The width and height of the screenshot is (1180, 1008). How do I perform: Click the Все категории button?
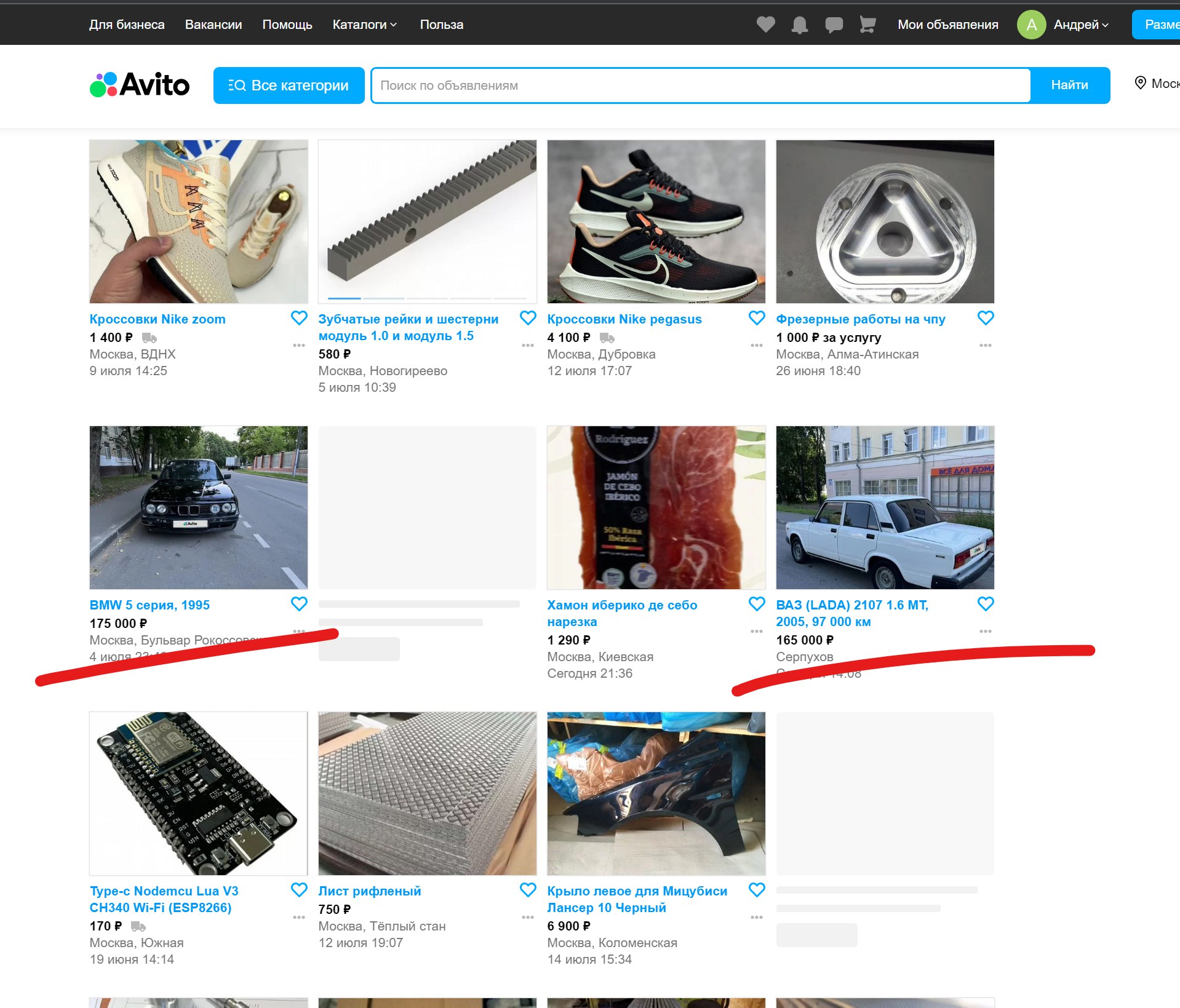click(289, 85)
